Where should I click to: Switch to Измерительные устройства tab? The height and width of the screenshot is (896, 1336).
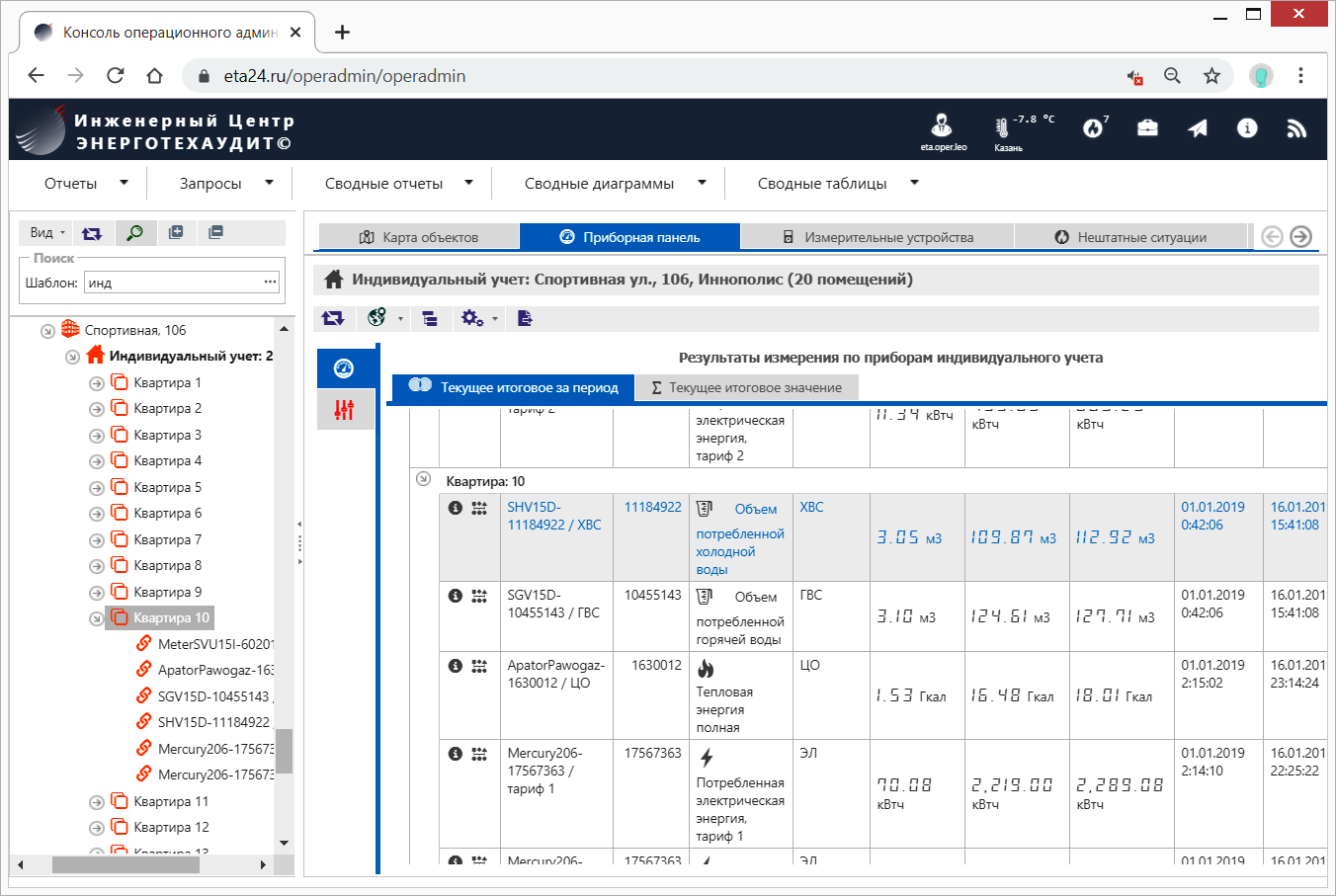click(x=877, y=237)
